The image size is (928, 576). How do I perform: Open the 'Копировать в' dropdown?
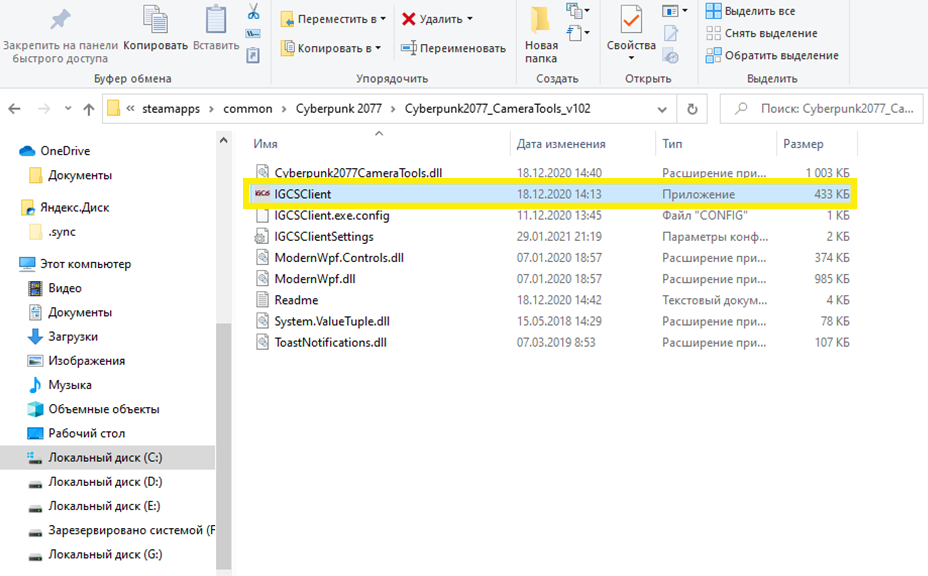pyautogui.click(x=331, y=48)
